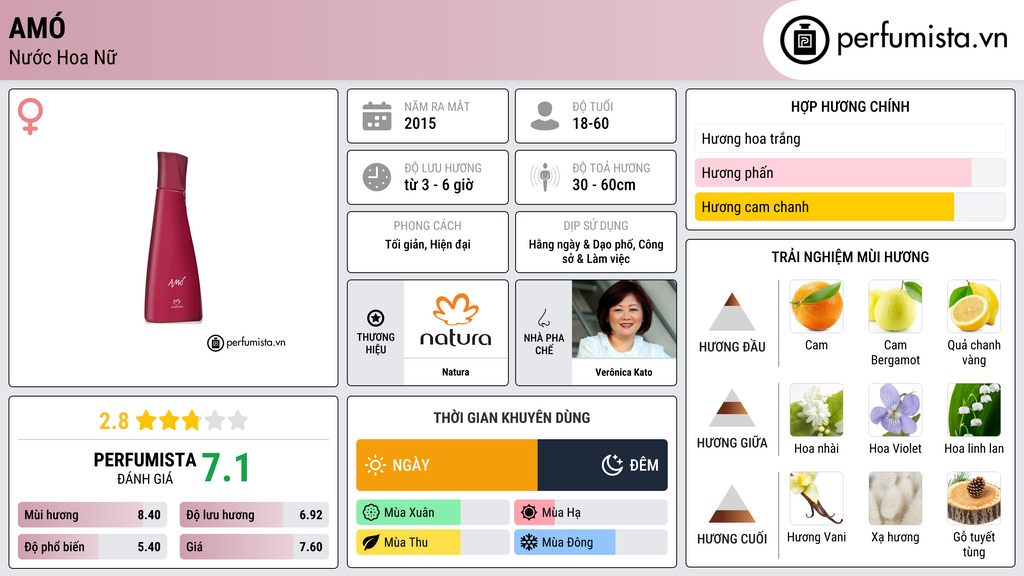
Task: Click the leaf icon for Mùa Thu
Action: [371, 543]
